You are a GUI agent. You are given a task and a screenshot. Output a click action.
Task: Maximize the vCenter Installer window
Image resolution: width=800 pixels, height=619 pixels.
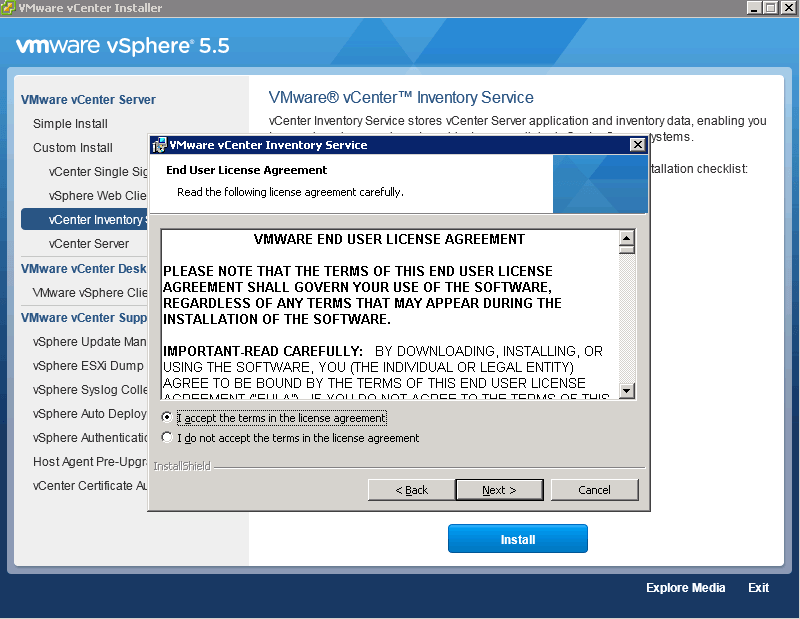771,8
